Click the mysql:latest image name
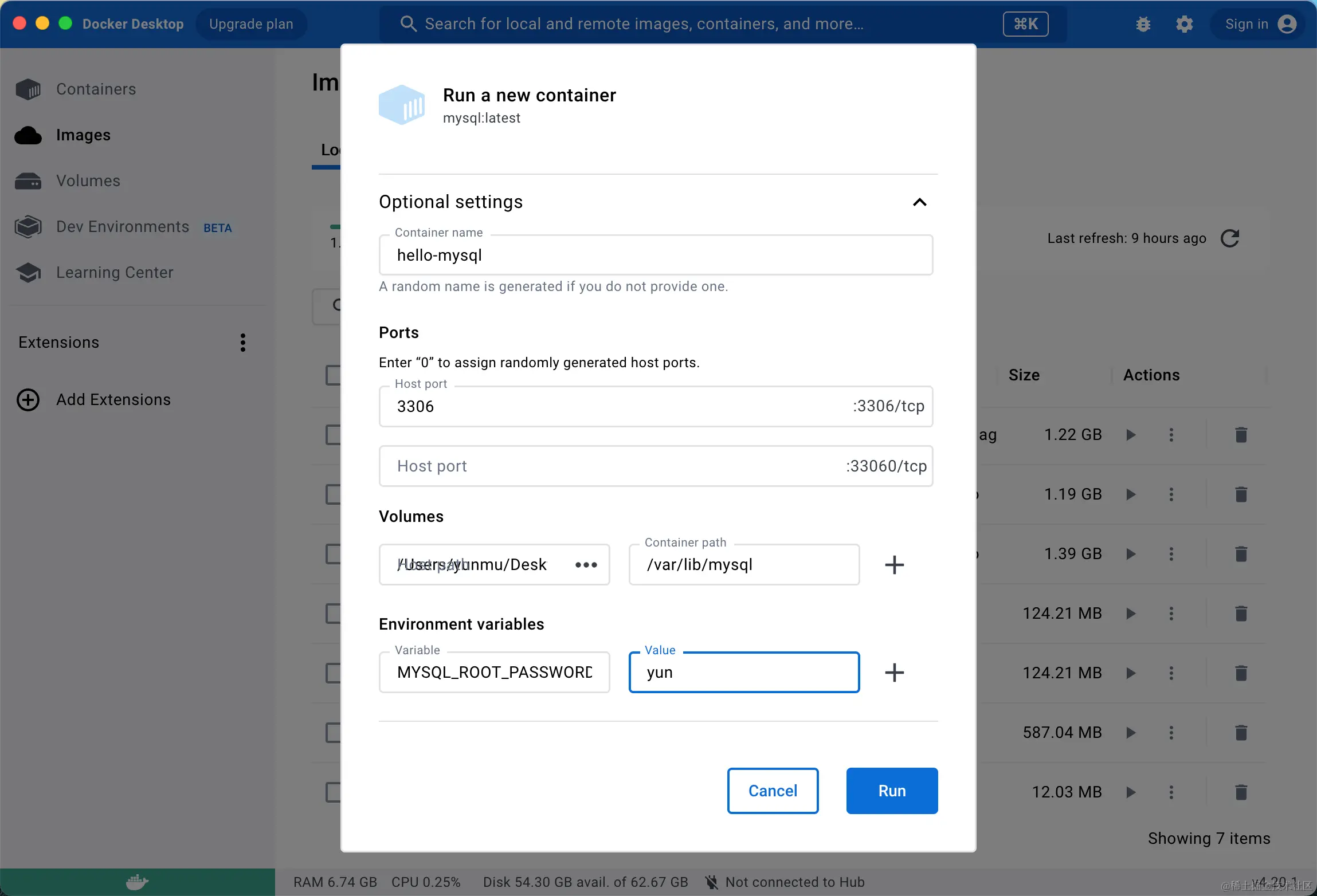1317x896 pixels. pyautogui.click(x=481, y=118)
